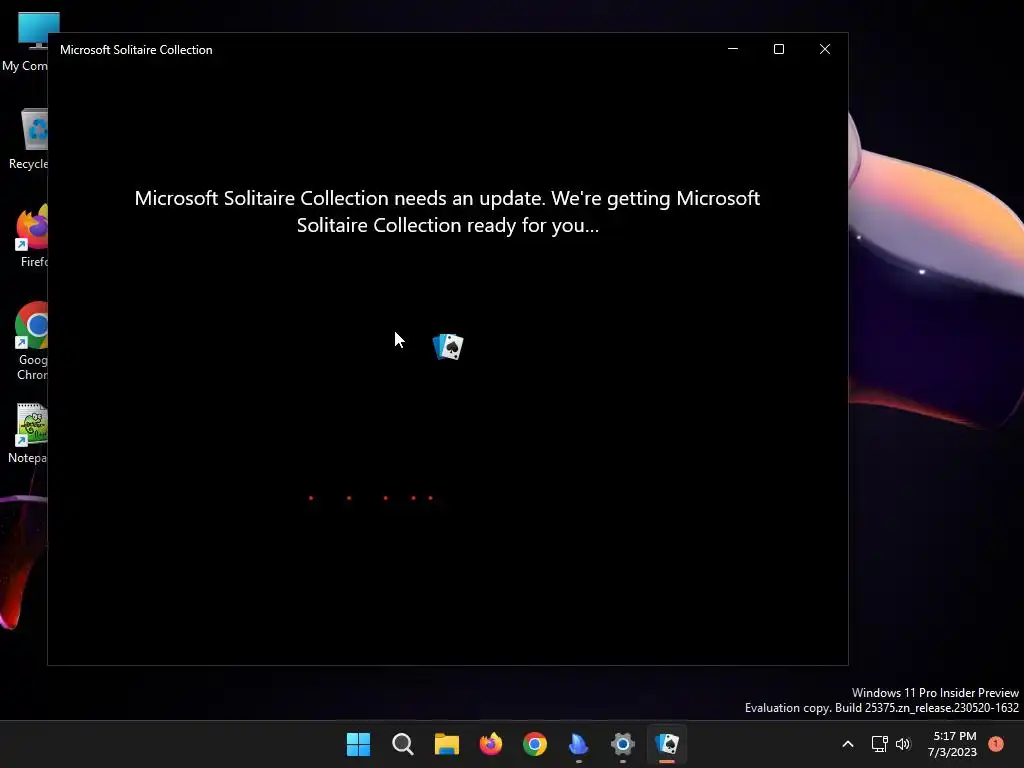Maximize the Solitaire Collection window

click(778, 49)
